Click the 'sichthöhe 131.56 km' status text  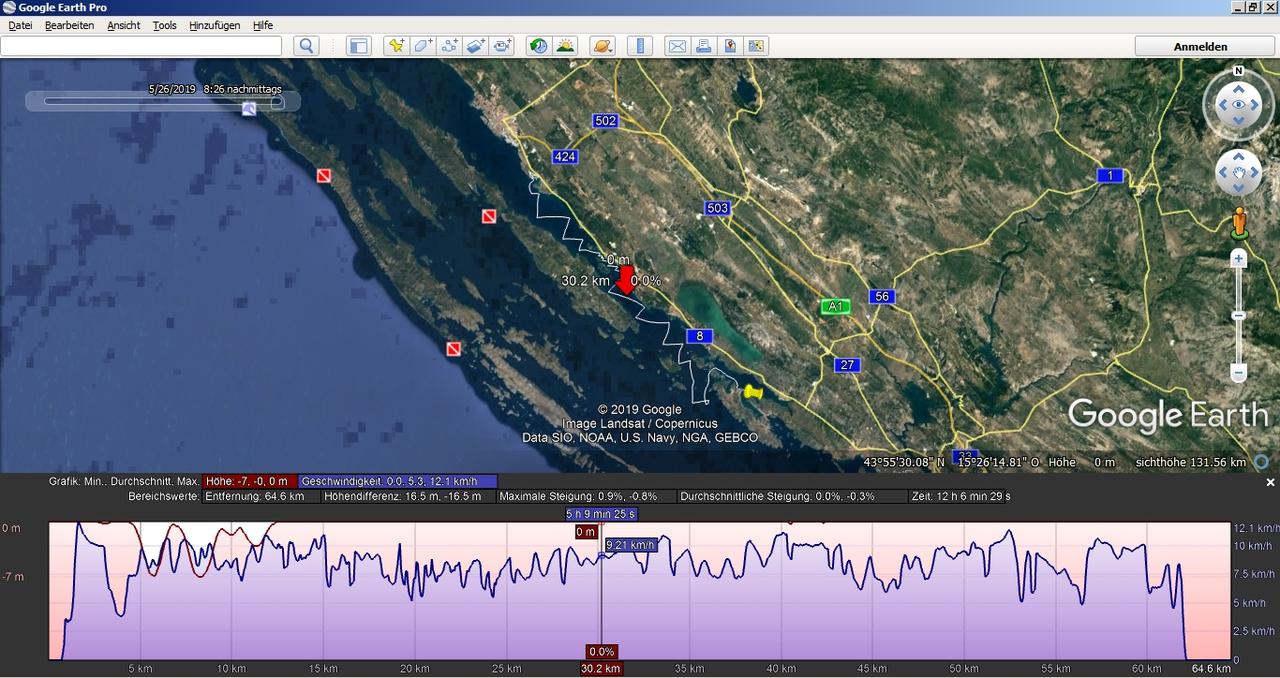[1191, 462]
